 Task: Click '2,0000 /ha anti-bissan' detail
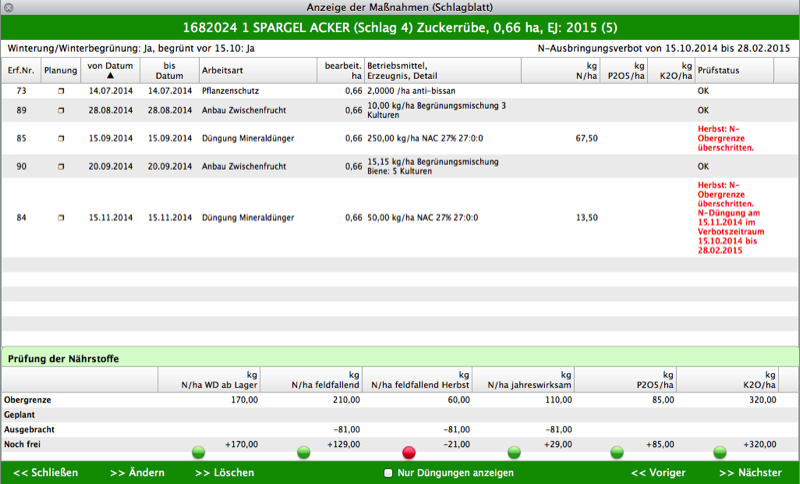[411, 91]
